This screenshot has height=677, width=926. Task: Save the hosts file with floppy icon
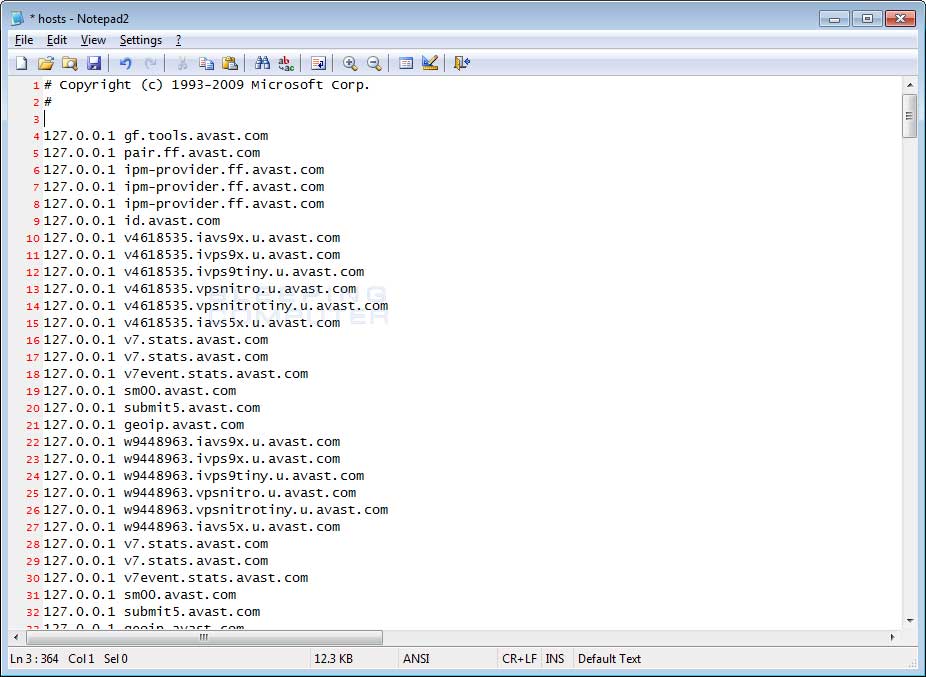[94, 63]
